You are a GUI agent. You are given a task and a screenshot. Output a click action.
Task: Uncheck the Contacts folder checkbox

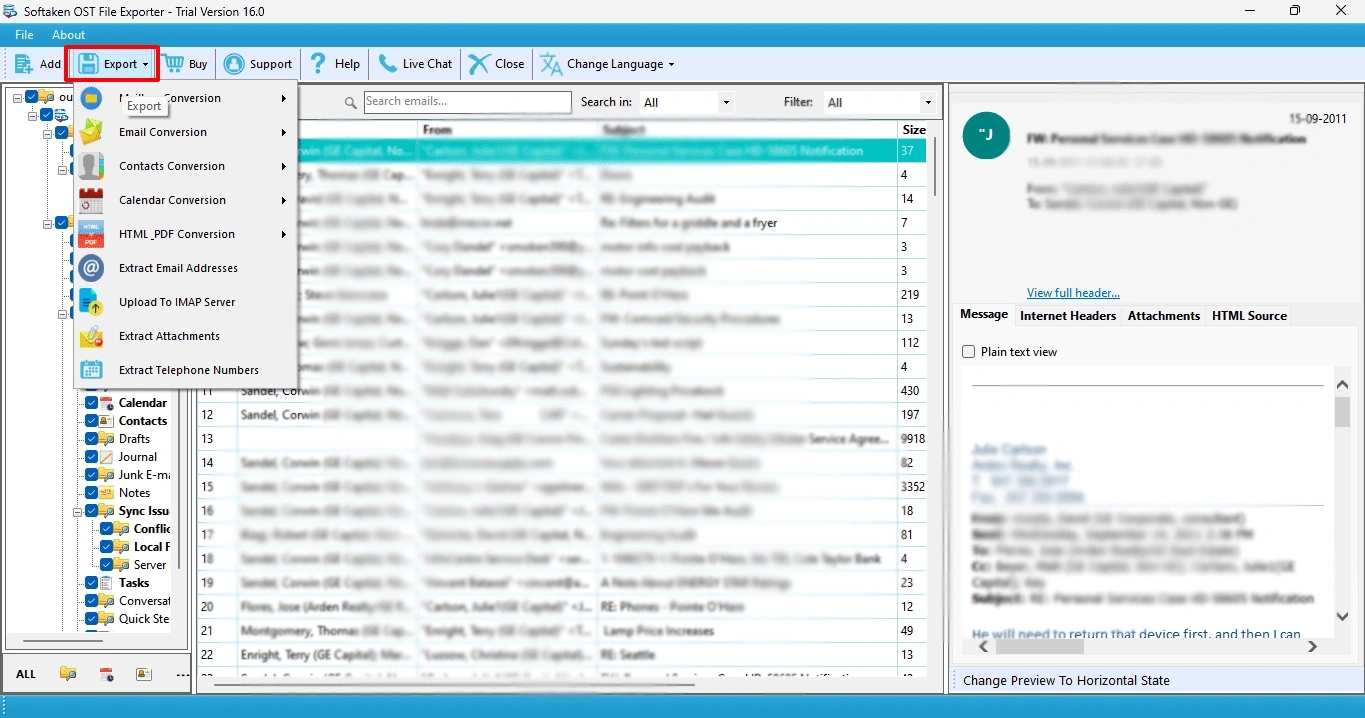click(x=92, y=421)
